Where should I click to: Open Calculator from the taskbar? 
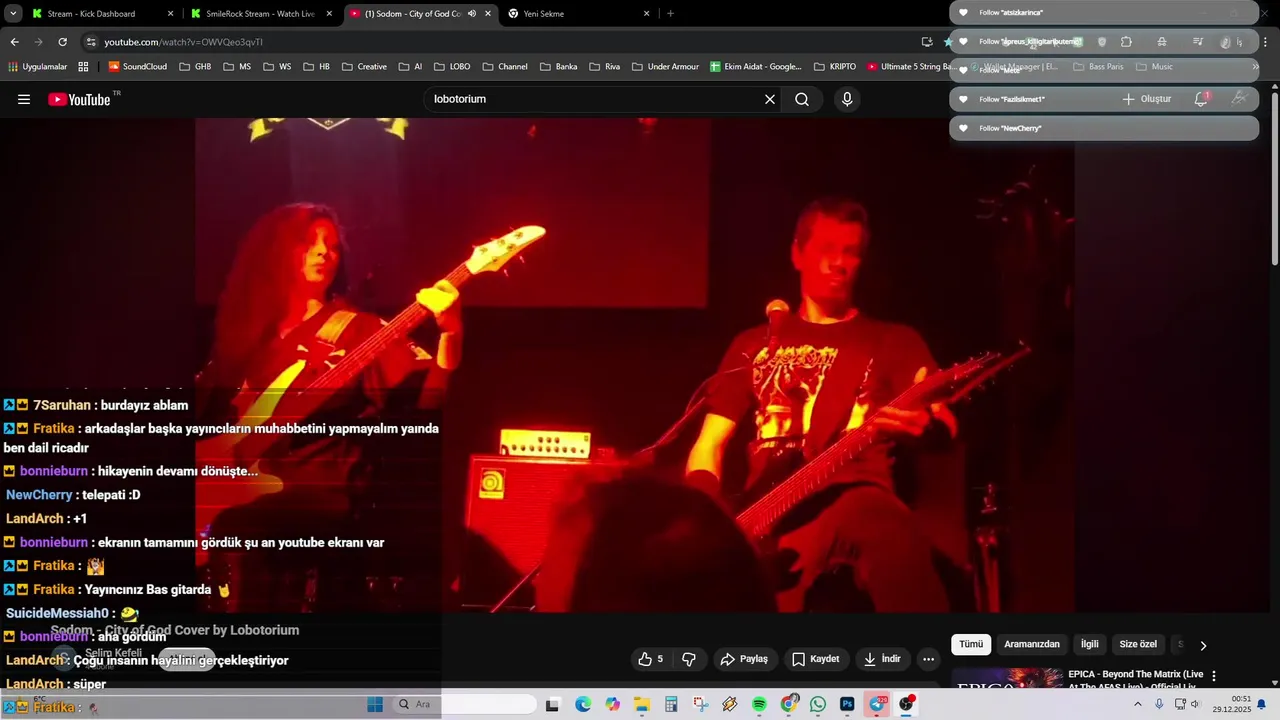(671, 705)
